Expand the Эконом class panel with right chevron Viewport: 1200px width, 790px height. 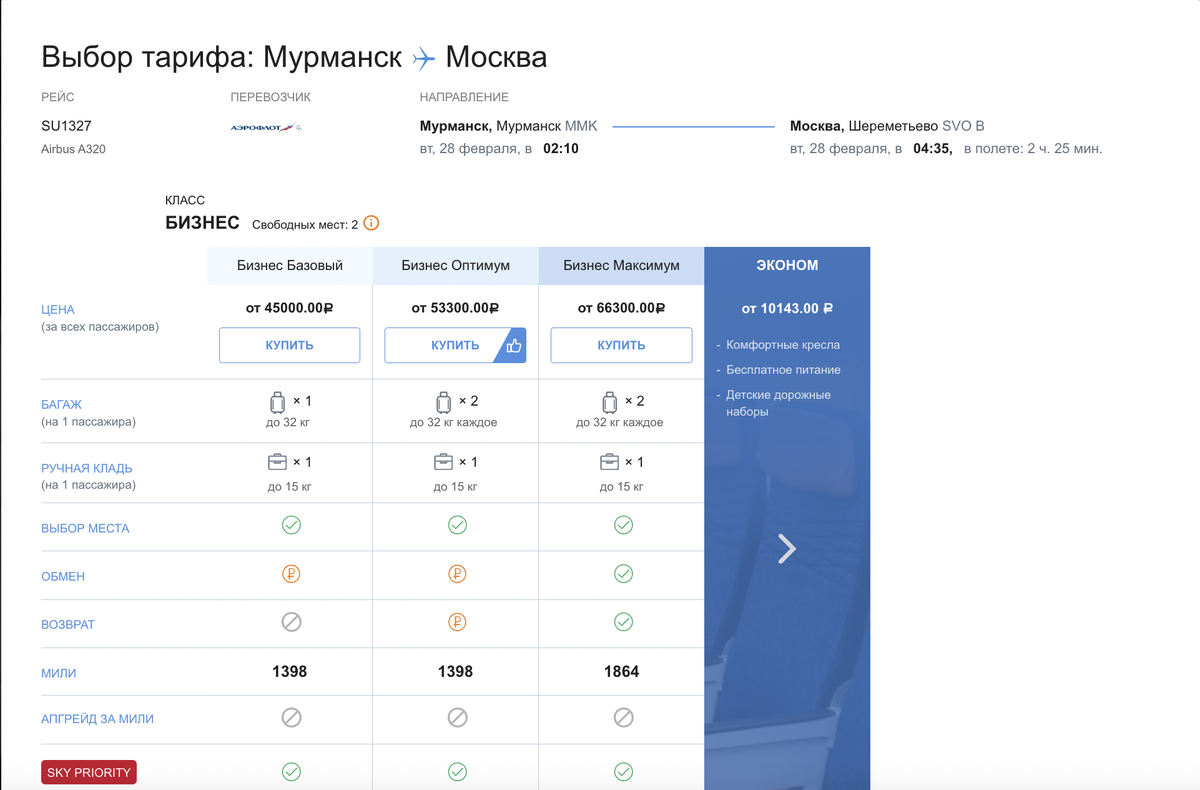point(788,548)
